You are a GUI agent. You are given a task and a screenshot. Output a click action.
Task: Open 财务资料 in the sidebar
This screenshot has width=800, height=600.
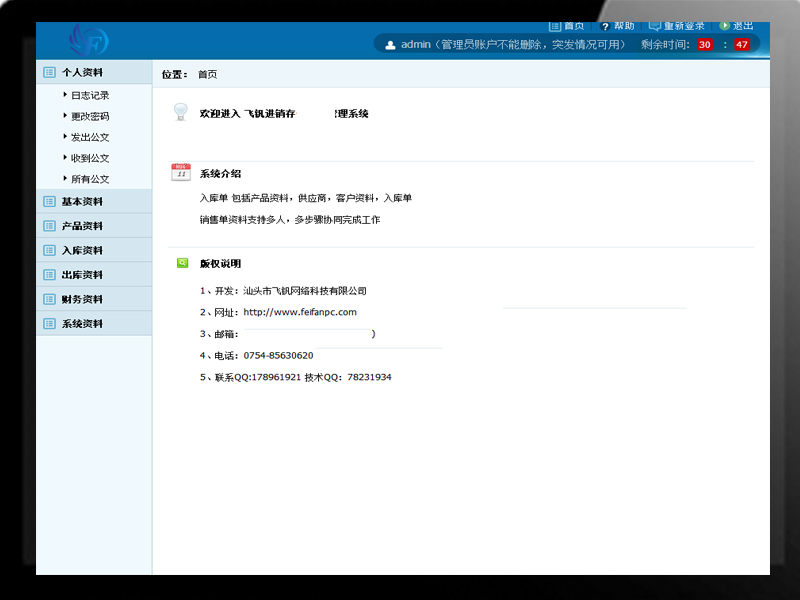(x=82, y=299)
